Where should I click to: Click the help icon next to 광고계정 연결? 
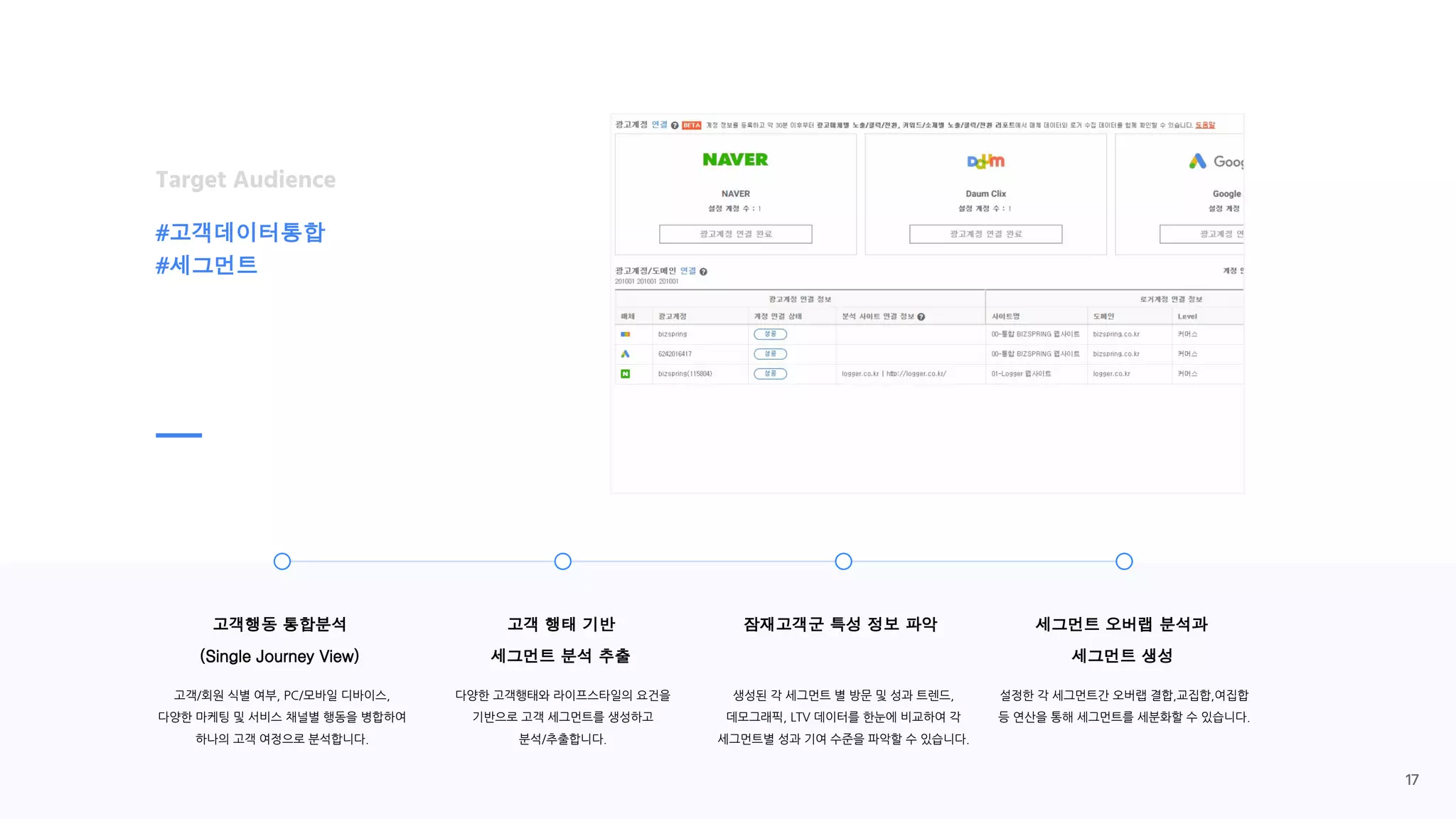tap(675, 125)
